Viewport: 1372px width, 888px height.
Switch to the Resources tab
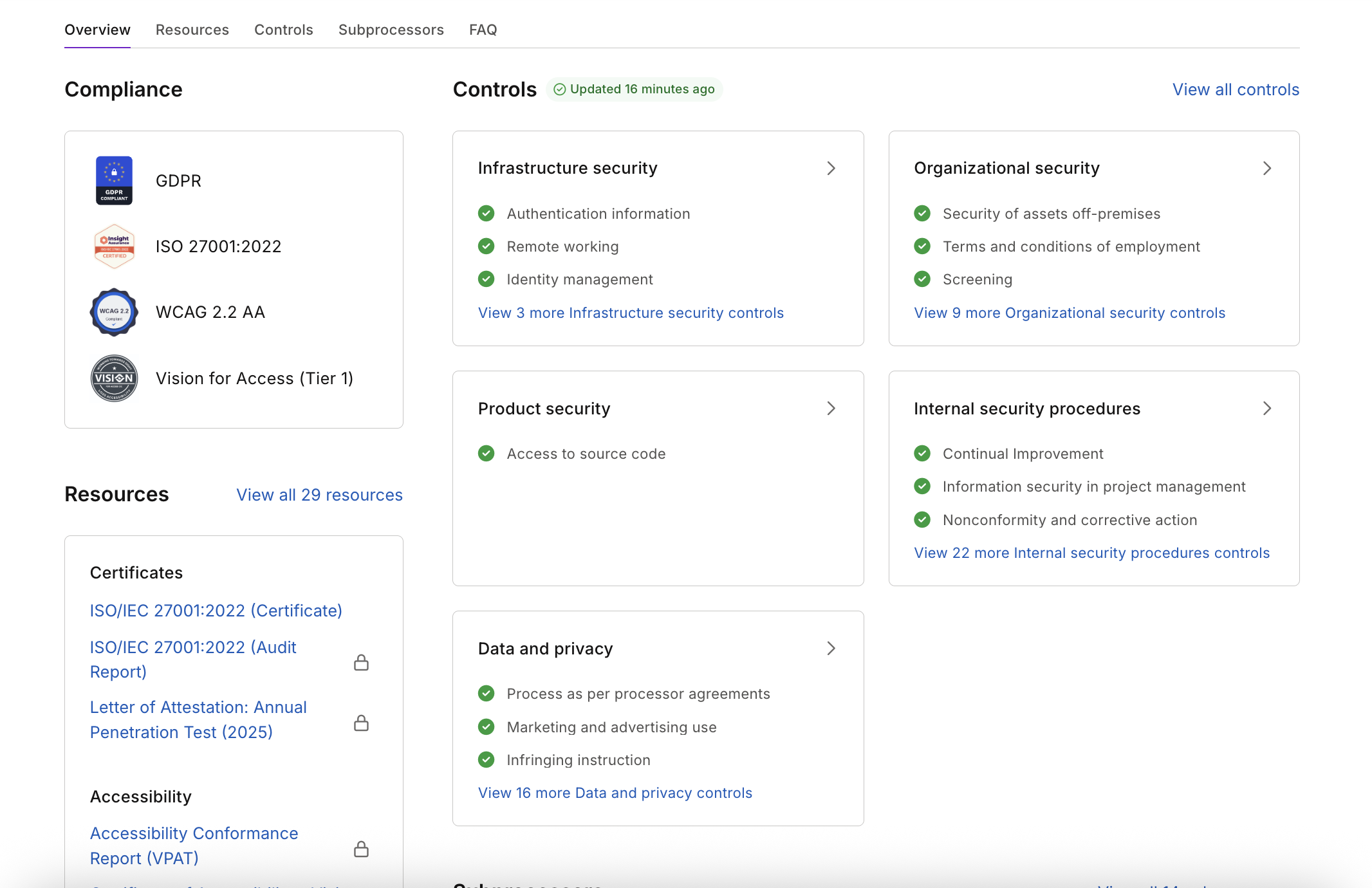pos(192,30)
